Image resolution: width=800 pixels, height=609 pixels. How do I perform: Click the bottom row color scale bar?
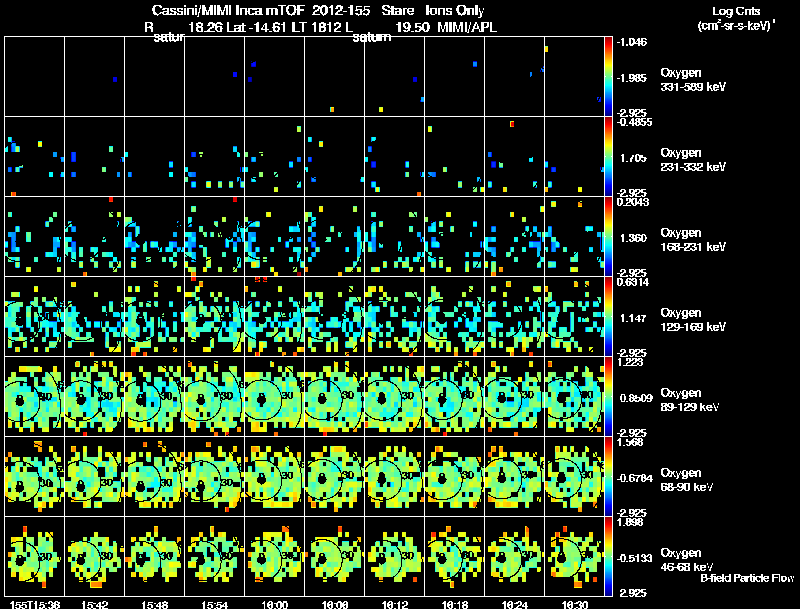(608, 556)
